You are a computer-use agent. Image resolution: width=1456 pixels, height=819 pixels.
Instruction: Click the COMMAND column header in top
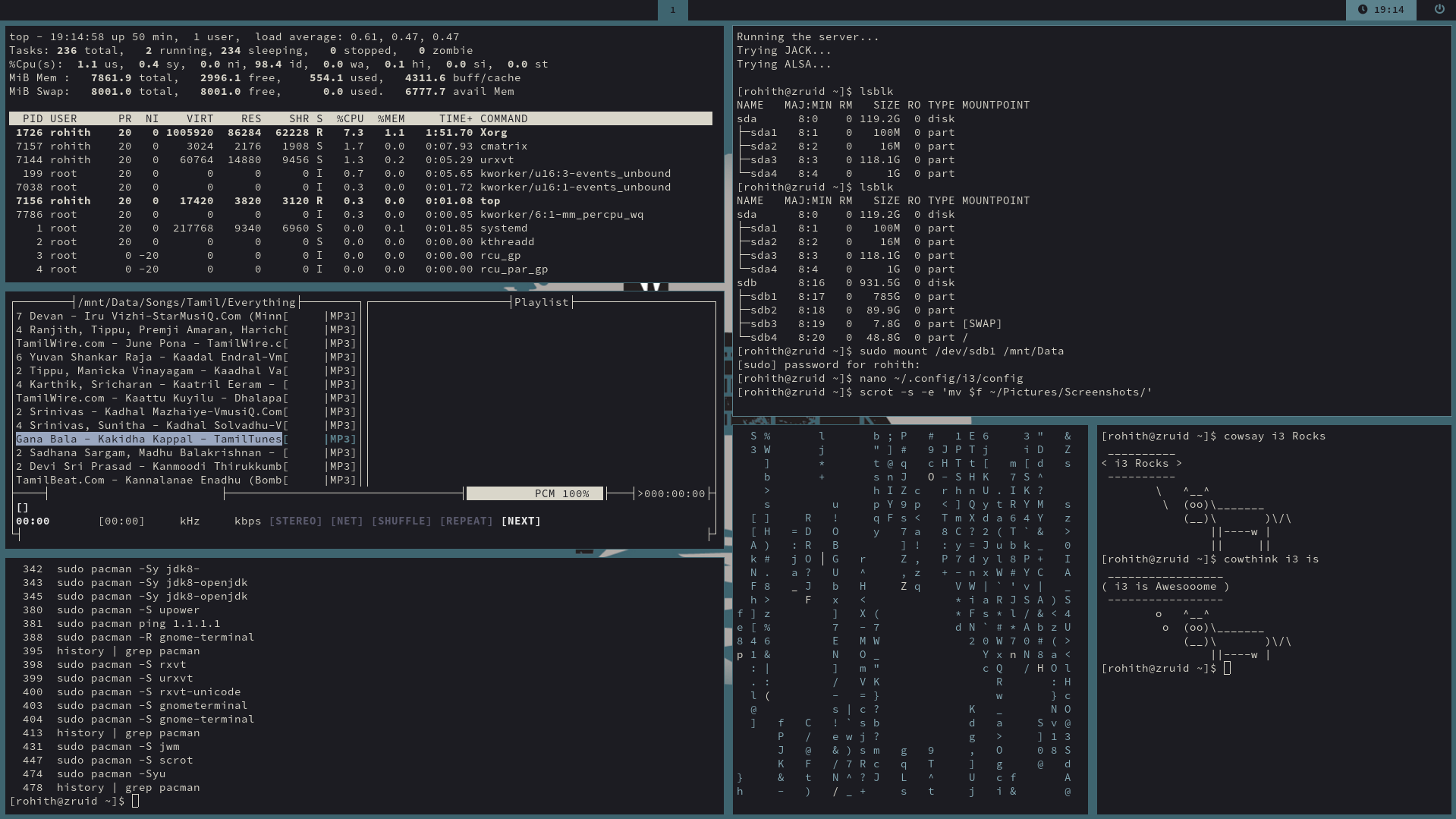tap(504, 118)
